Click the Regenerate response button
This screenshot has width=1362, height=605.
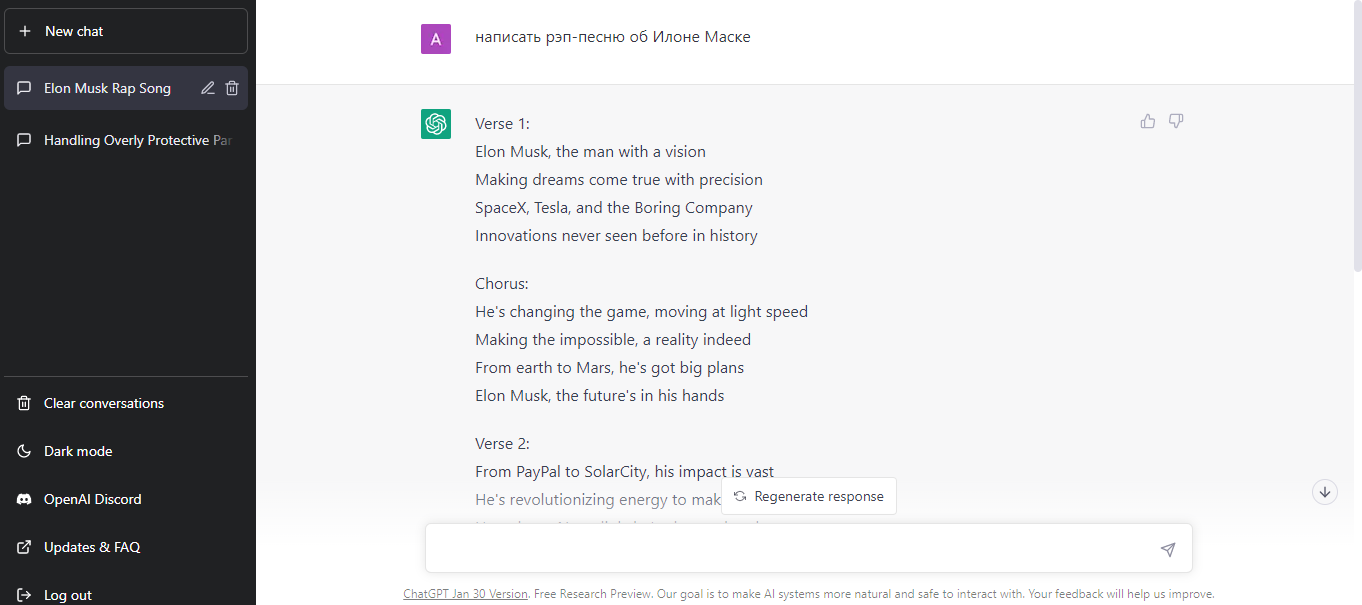point(809,496)
